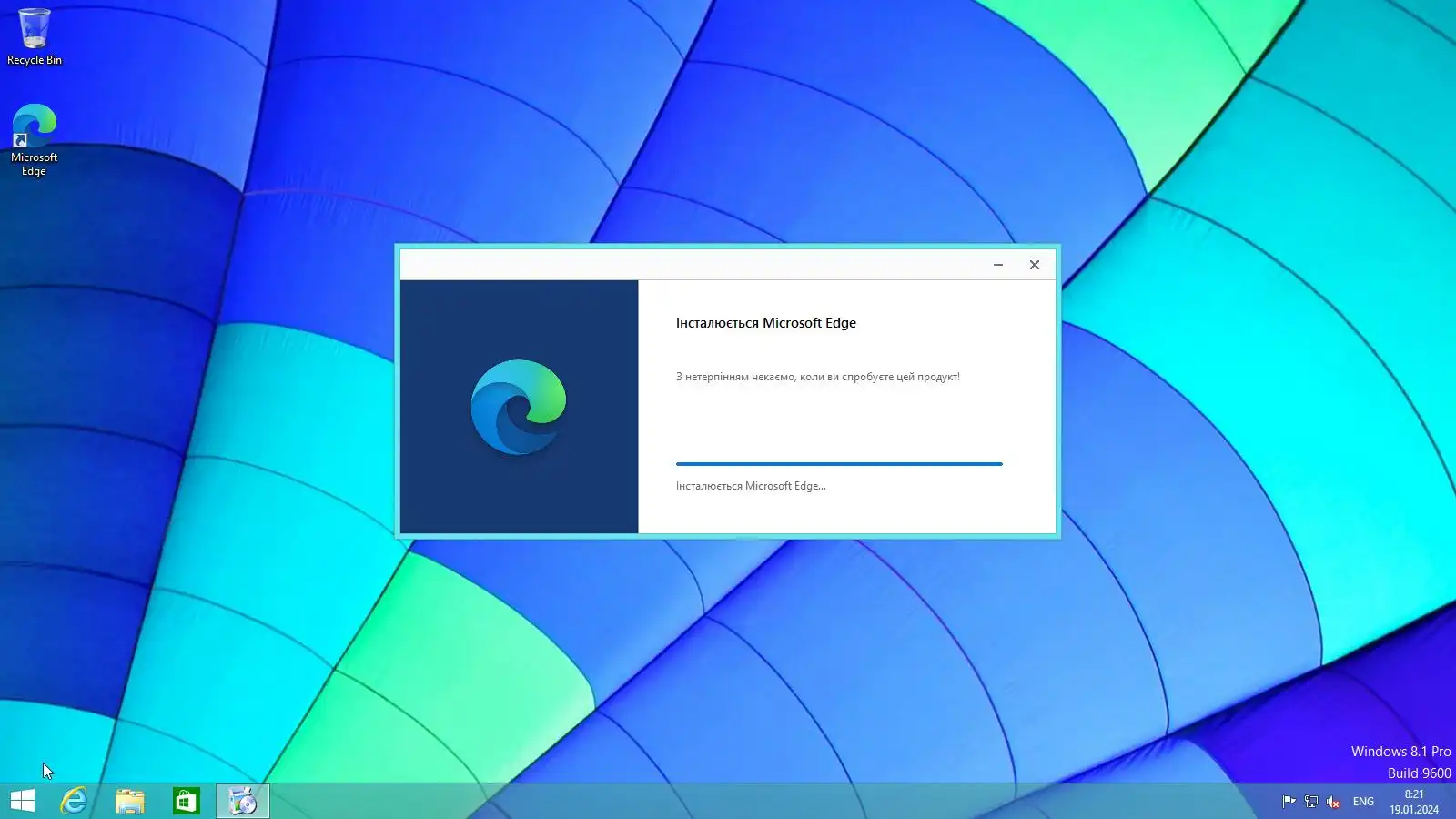Screen dimensions: 1456x819
Task: Click the heading 'Інсталюється Microsoft Edge'
Action: pyautogui.click(x=766, y=323)
